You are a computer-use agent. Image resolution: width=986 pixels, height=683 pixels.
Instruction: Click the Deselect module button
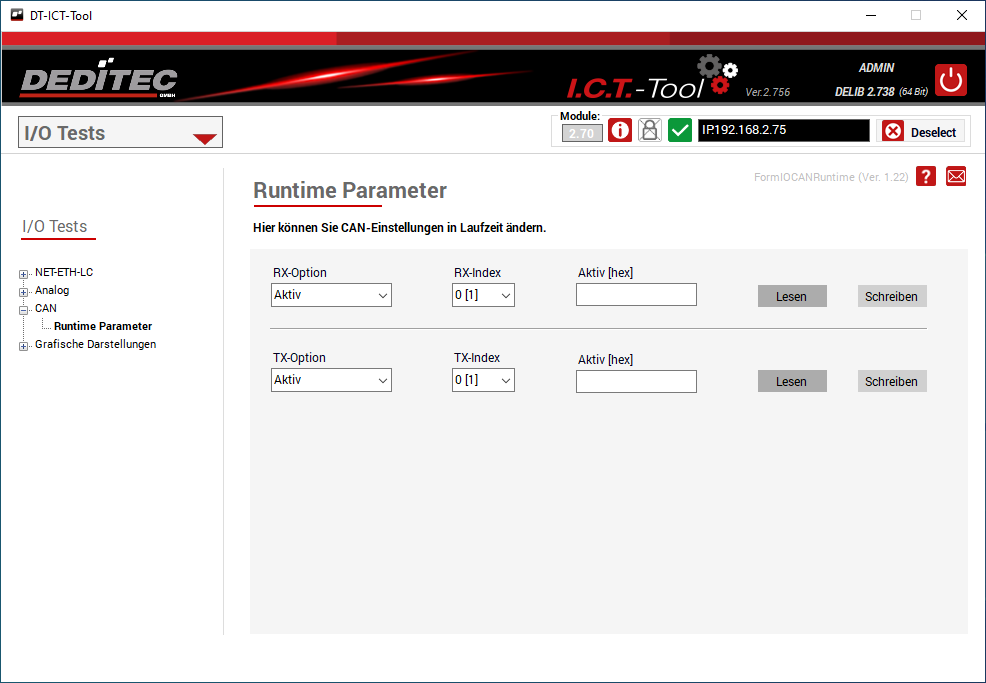point(921,132)
